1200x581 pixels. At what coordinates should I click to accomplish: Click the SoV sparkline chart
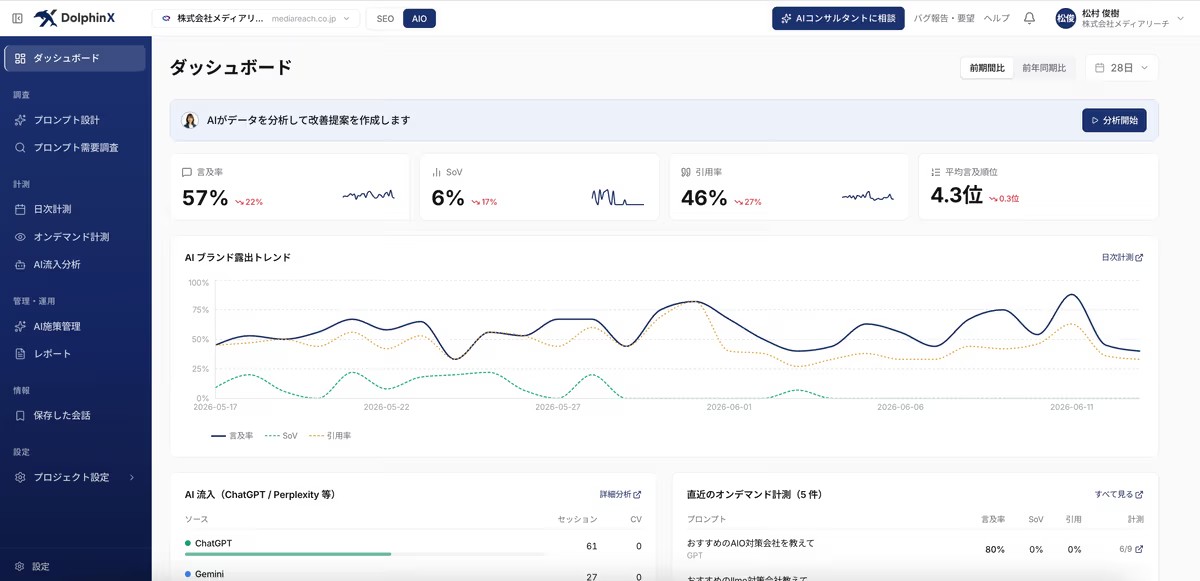click(617, 197)
